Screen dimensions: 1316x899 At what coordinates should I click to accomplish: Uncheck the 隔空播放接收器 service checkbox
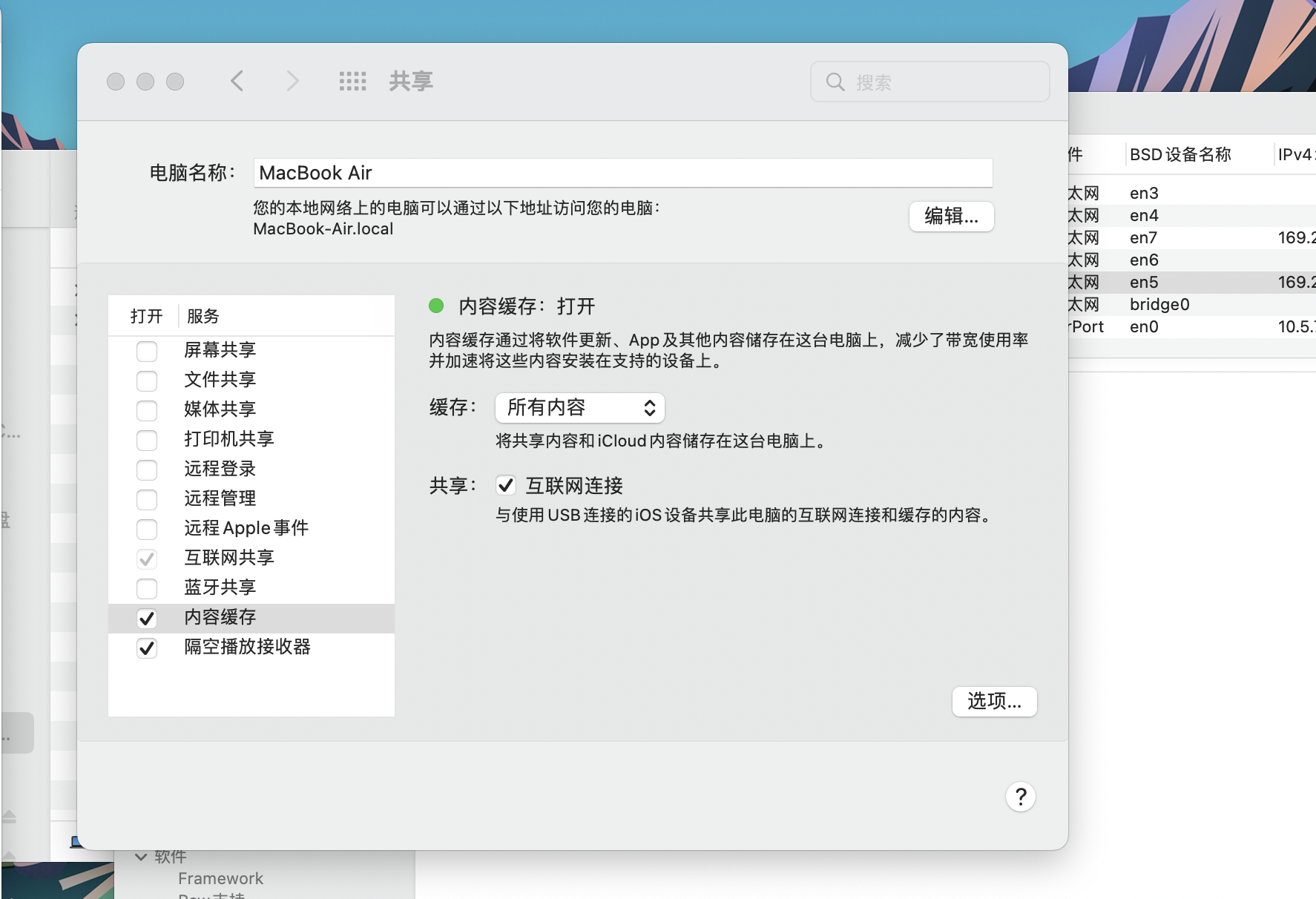pos(147,648)
